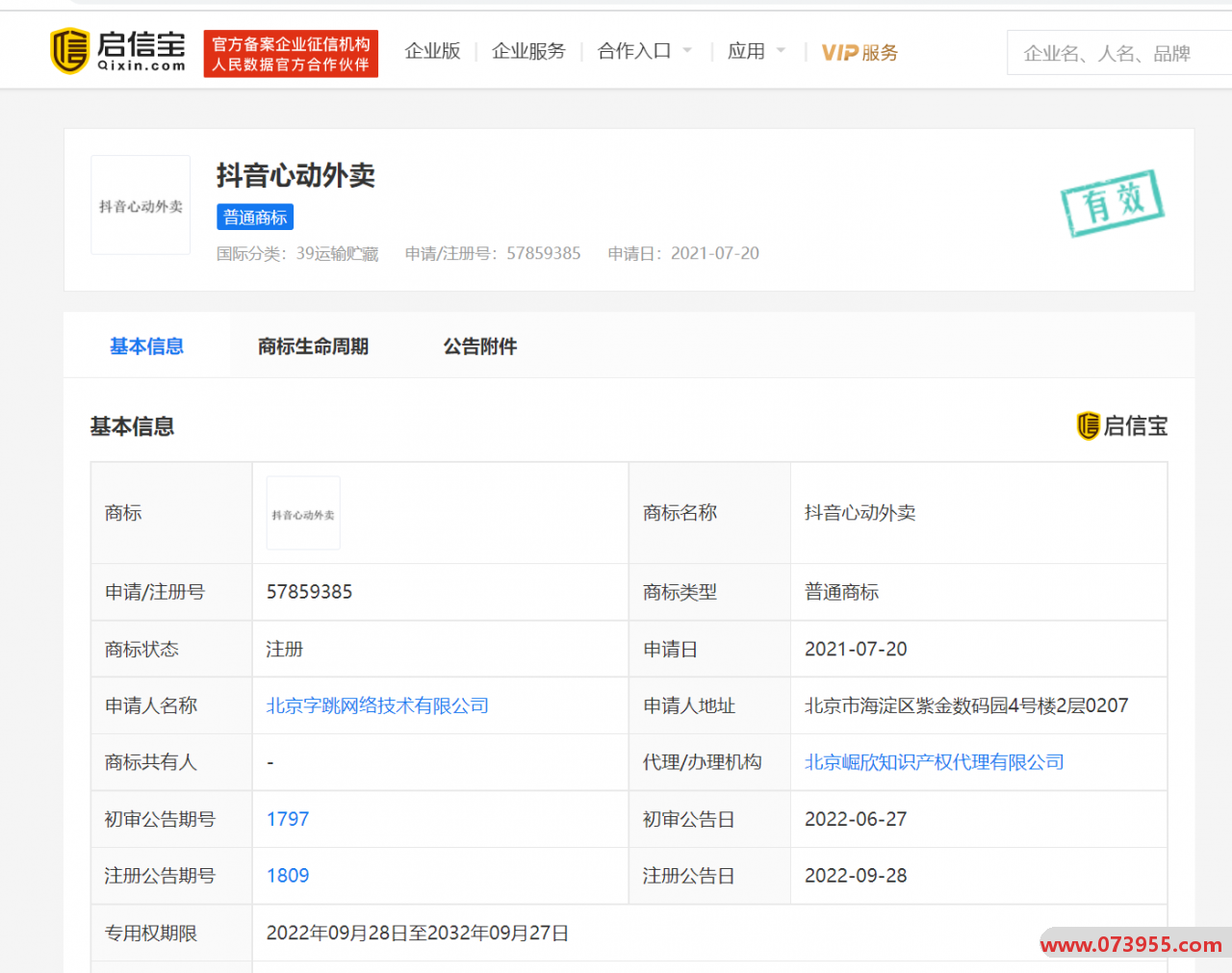Image resolution: width=1232 pixels, height=973 pixels.
Task: Open registration announcement issue 1809
Action: click(x=288, y=876)
